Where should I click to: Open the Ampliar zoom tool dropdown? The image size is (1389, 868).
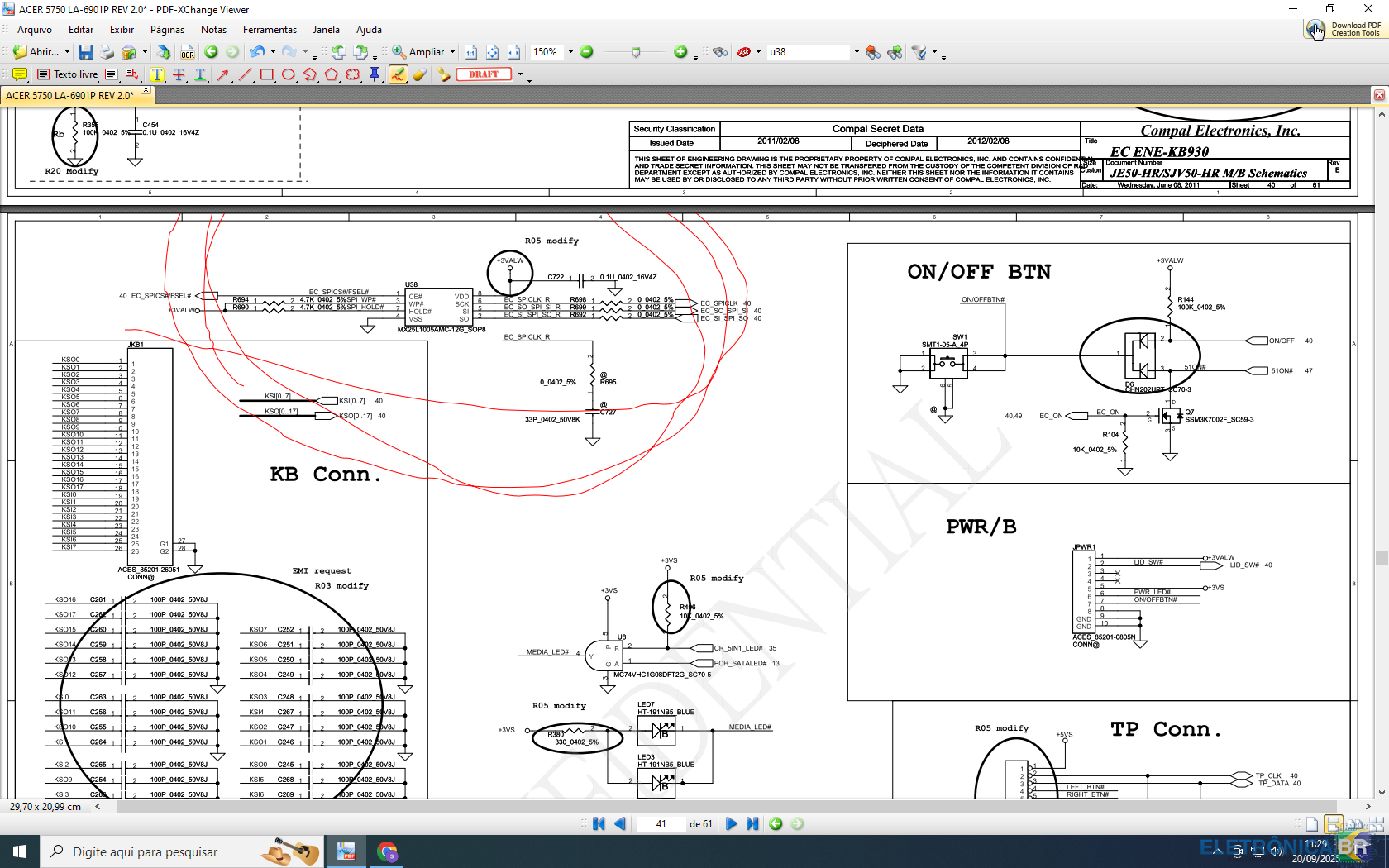click(x=452, y=52)
